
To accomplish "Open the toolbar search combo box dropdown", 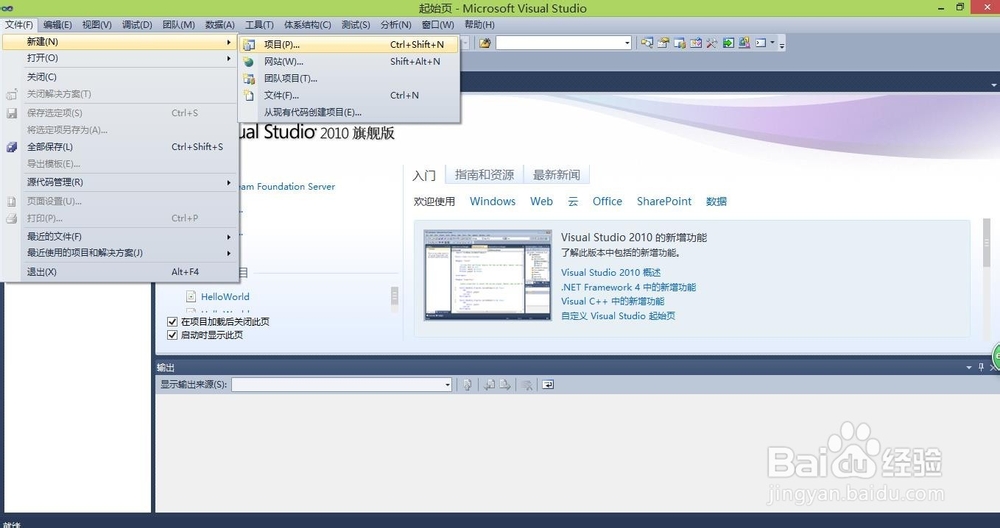I will [x=627, y=43].
